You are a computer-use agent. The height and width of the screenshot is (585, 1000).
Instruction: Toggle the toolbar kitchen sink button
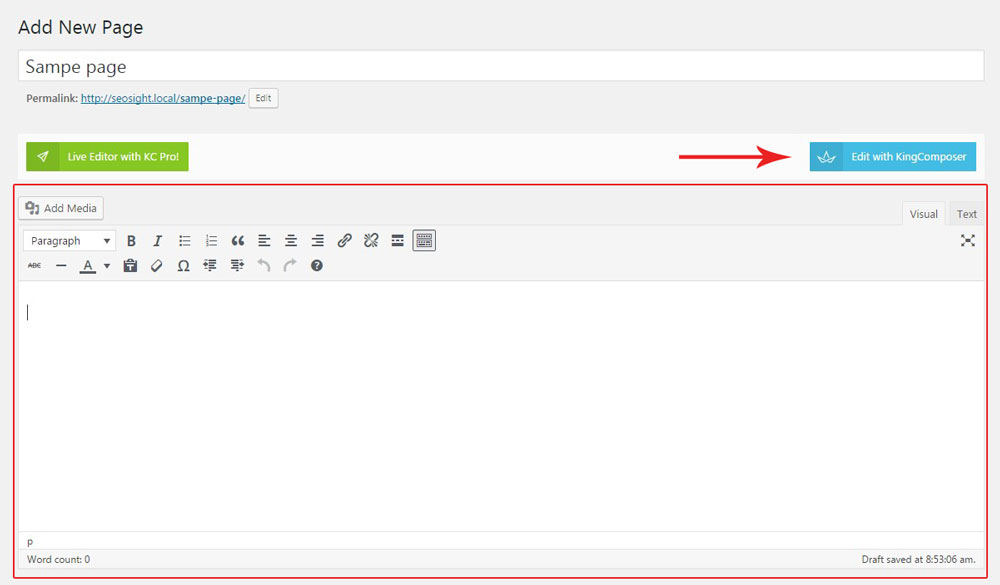click(424, 241)
